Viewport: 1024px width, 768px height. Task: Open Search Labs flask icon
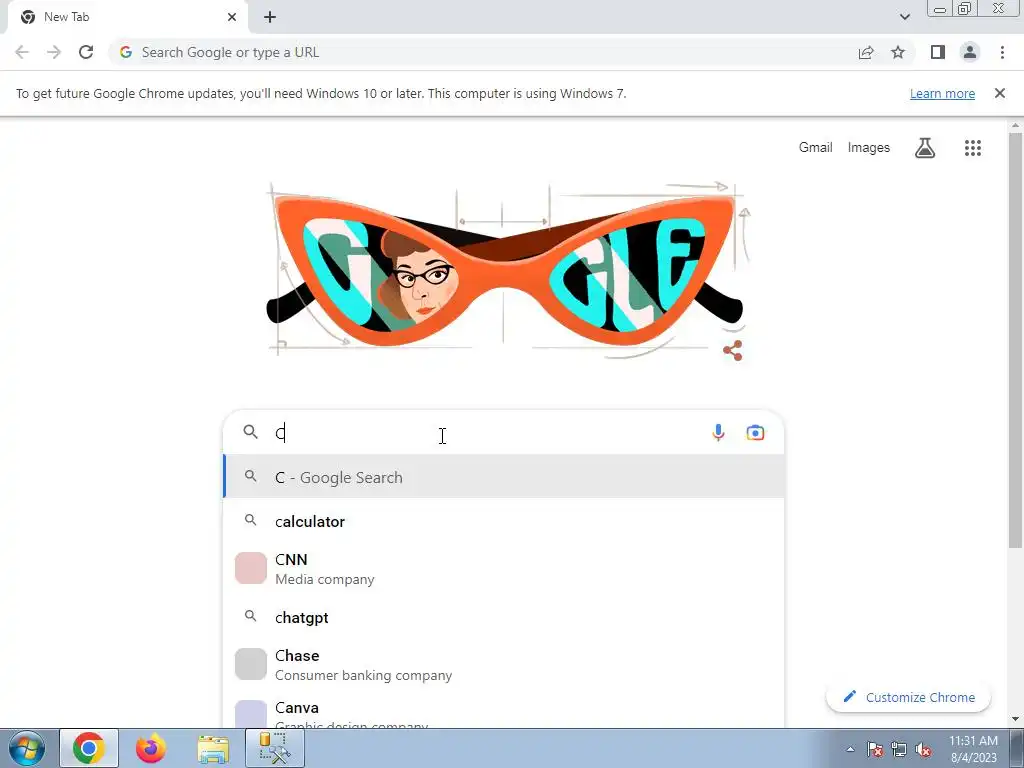925,148
